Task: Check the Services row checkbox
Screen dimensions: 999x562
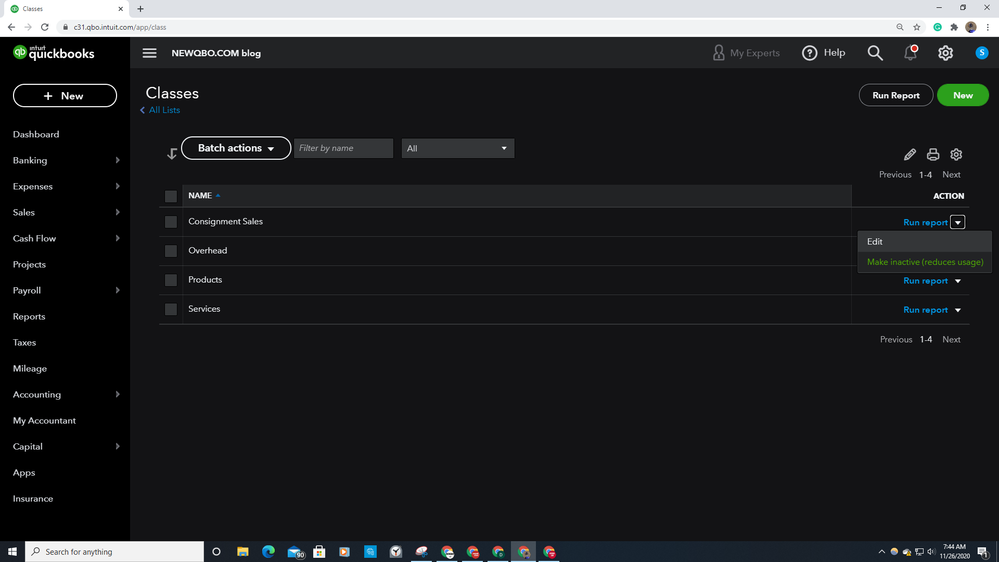Action: pos(171,309)
